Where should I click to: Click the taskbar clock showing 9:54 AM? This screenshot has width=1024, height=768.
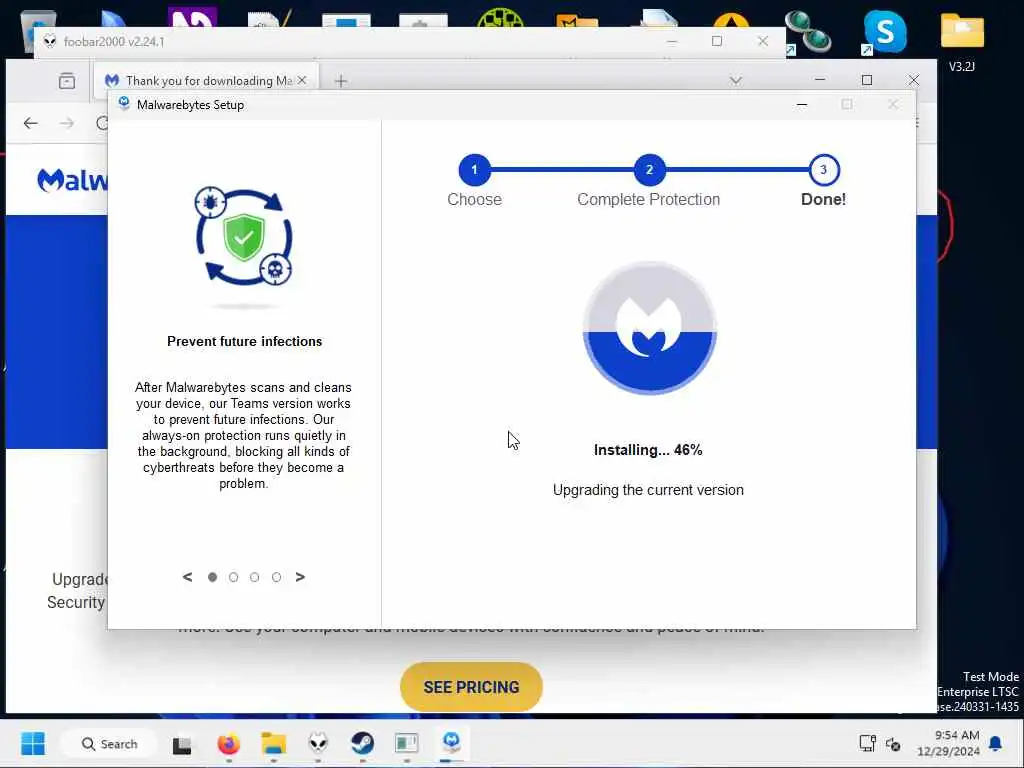(948, 743)
